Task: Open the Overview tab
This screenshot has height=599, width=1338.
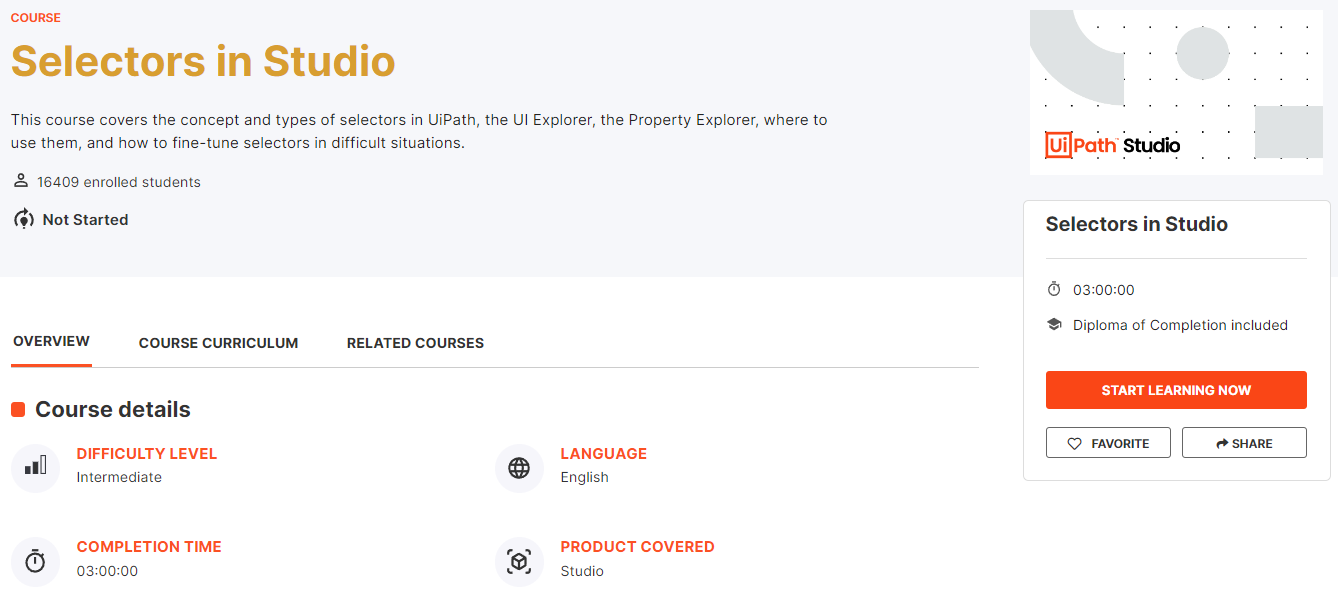Action: tap(51, 342)
